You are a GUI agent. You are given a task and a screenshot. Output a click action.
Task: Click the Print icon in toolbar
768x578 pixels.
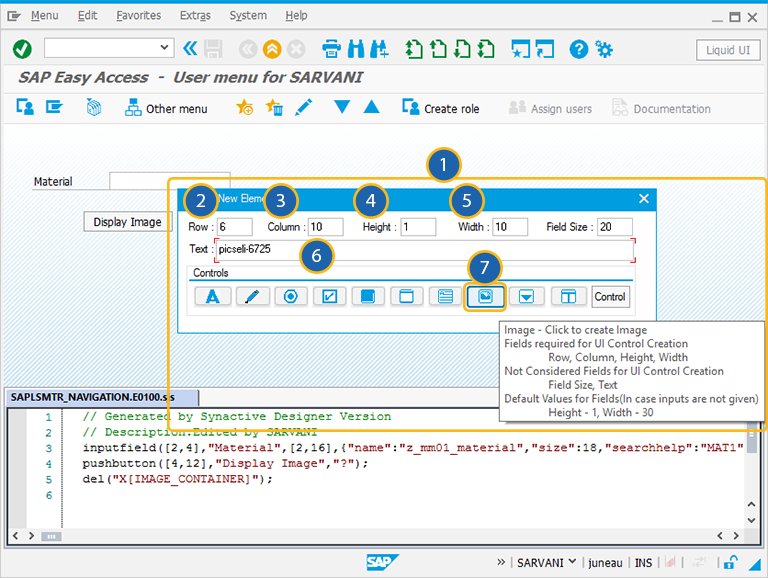pos(331,49)
